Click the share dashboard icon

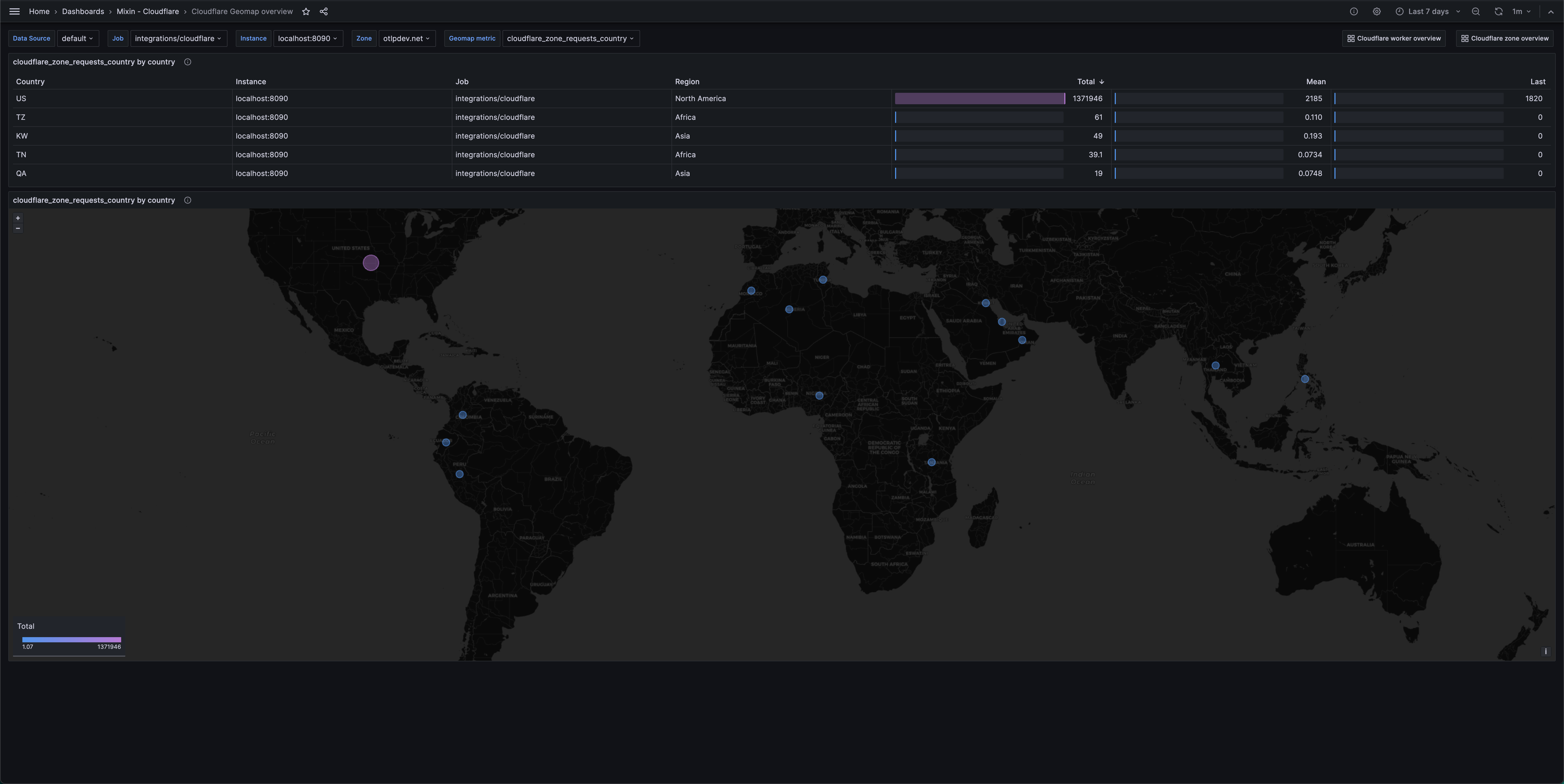tap(324, 11)
